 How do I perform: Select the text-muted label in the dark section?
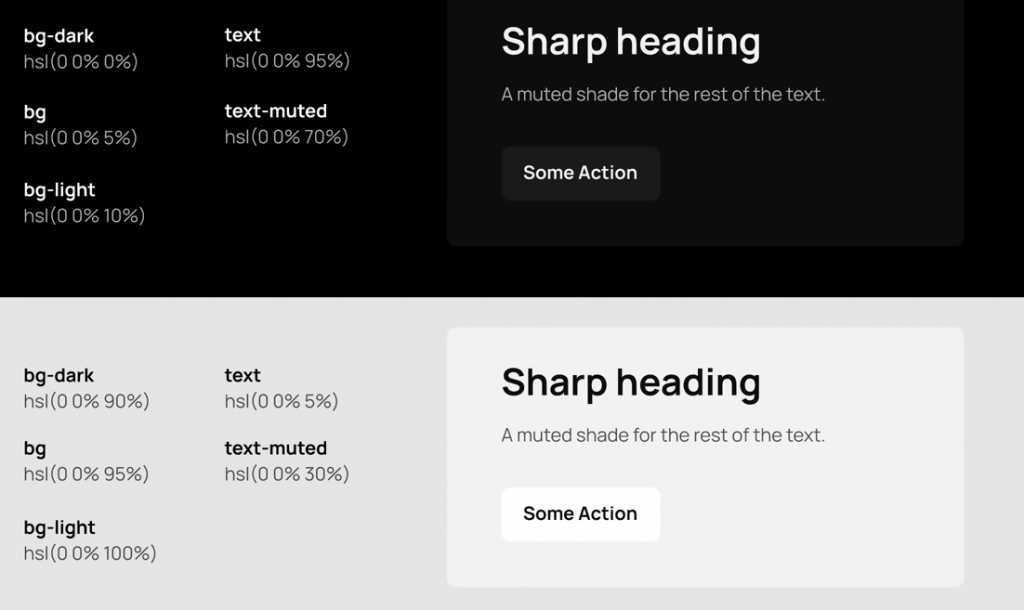coord(275,111)
